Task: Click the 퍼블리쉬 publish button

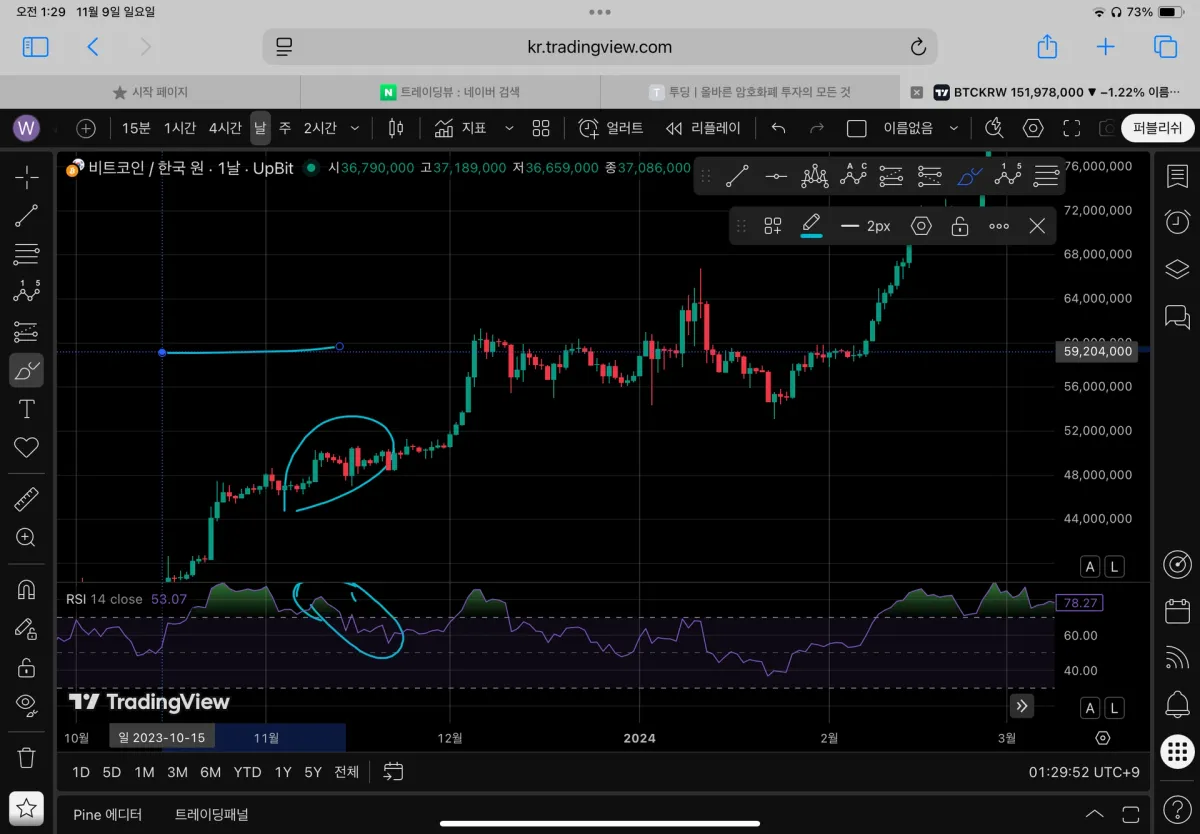Action: point(1158,128)
